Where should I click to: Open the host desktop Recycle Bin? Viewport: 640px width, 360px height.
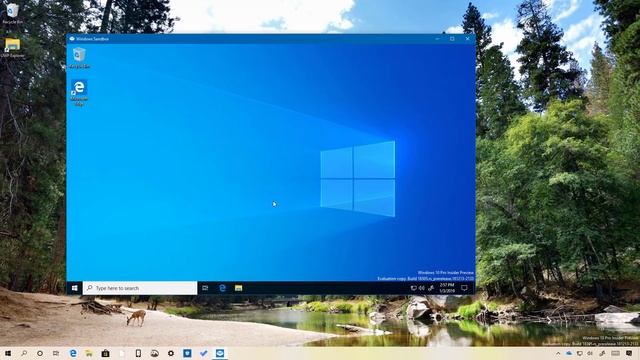coord(12,13)
